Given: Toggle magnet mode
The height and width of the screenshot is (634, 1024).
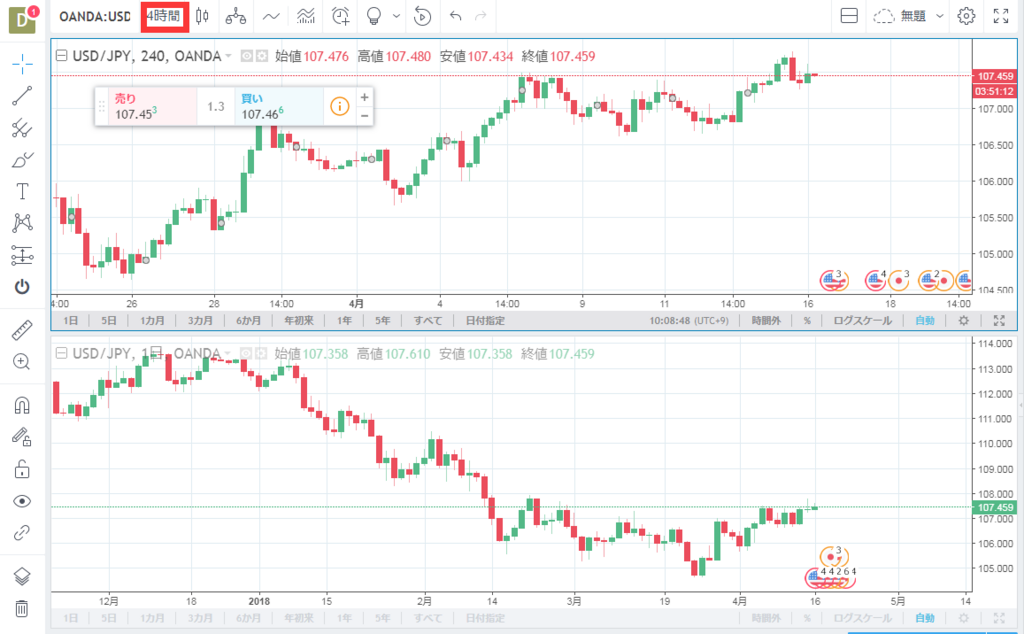Looking at the screenshot, I should coord(22,405).
